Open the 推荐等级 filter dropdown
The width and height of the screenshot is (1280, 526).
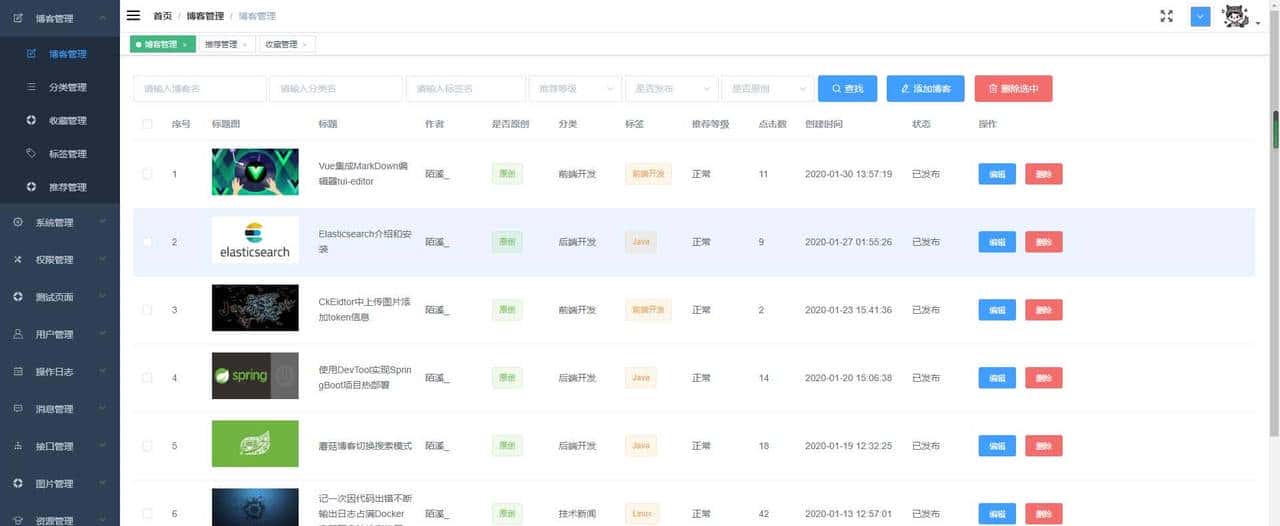(575, 89)
